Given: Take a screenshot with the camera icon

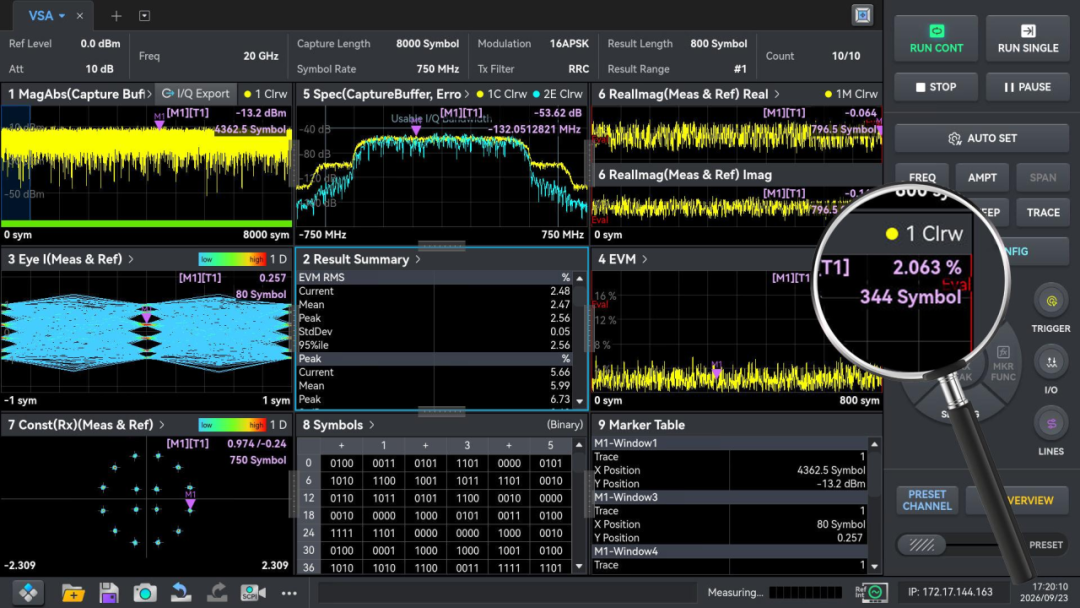Looking at the screenshot, I should (145, 593).
